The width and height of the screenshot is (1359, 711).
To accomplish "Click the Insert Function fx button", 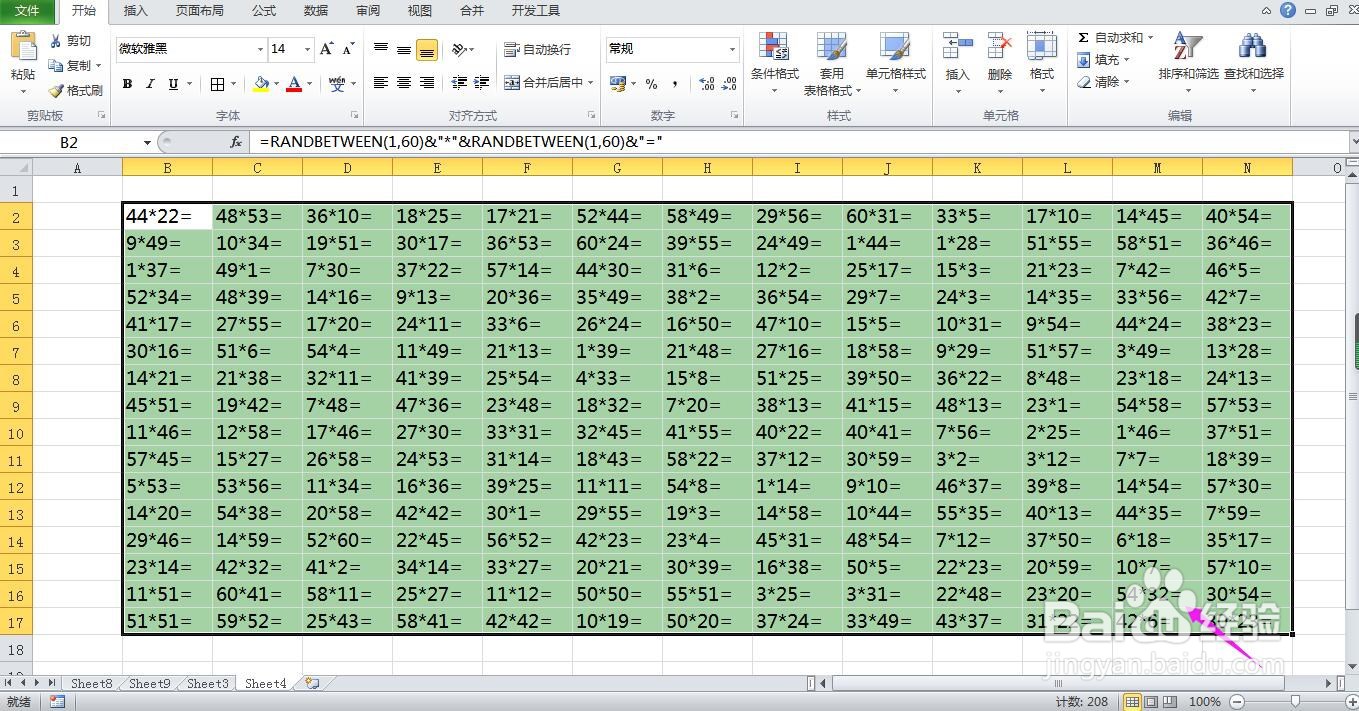I will (x=236, y=143).
